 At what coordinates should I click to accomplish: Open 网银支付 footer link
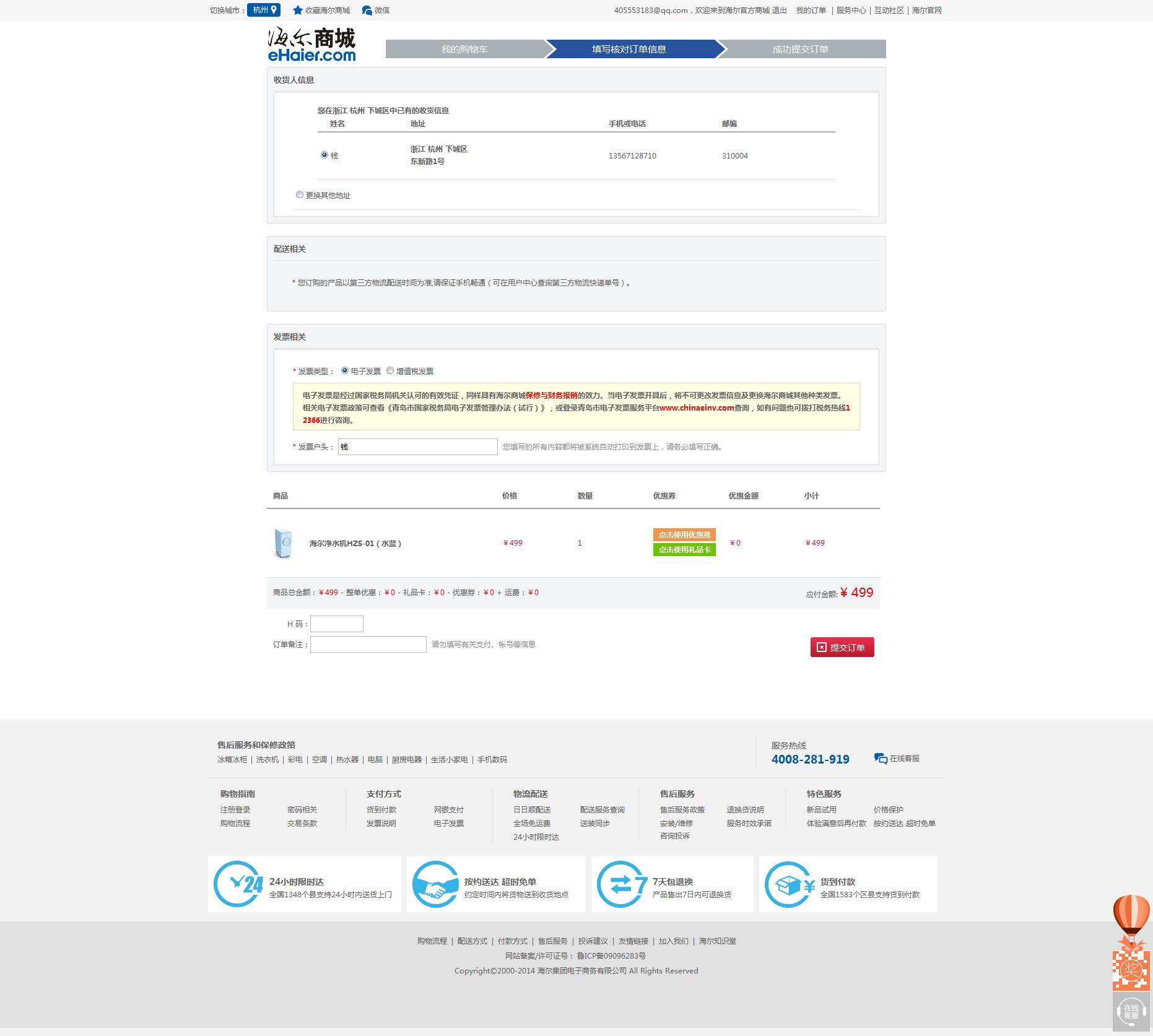tap(449, 809)
